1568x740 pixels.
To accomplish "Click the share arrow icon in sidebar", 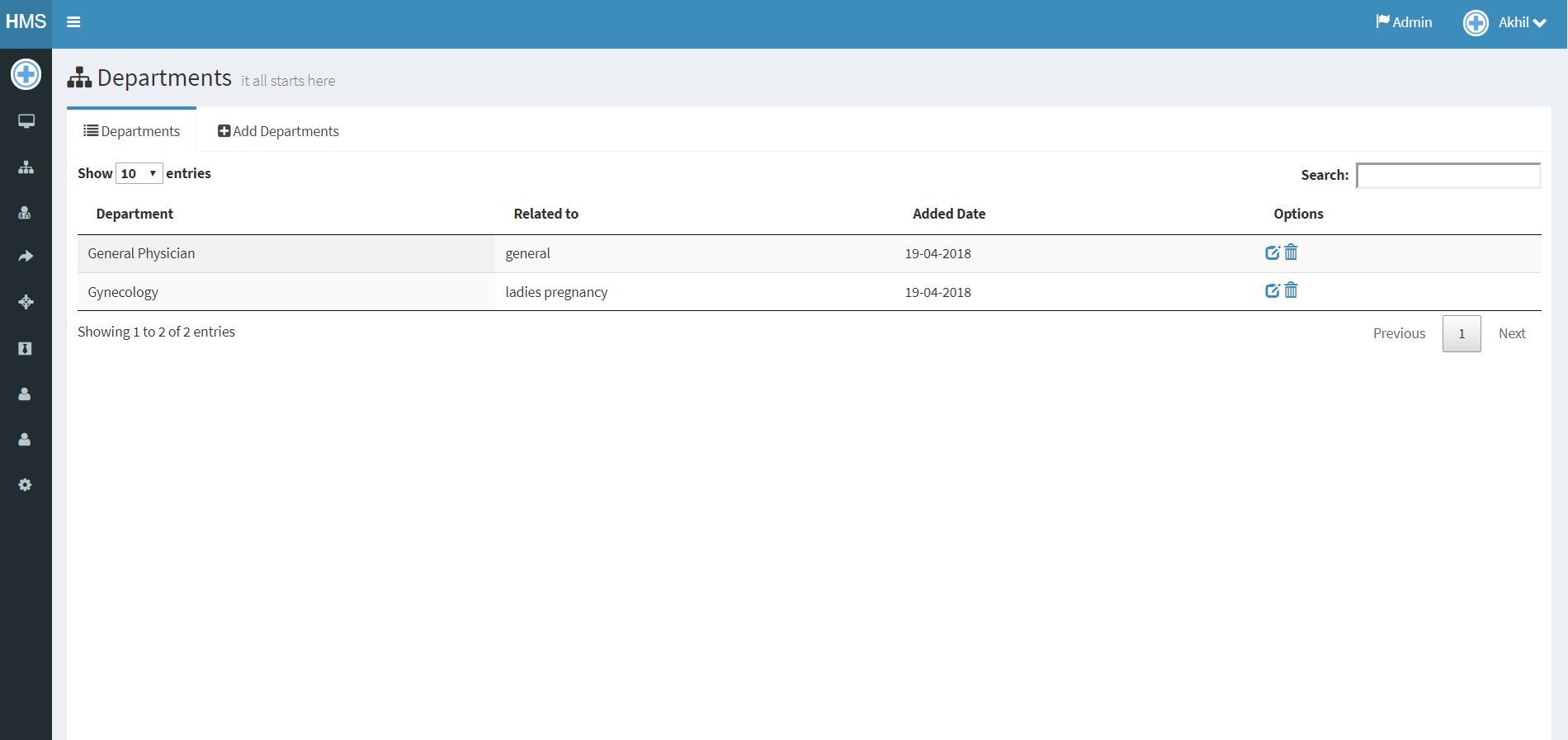I will [x=26, y=257].
